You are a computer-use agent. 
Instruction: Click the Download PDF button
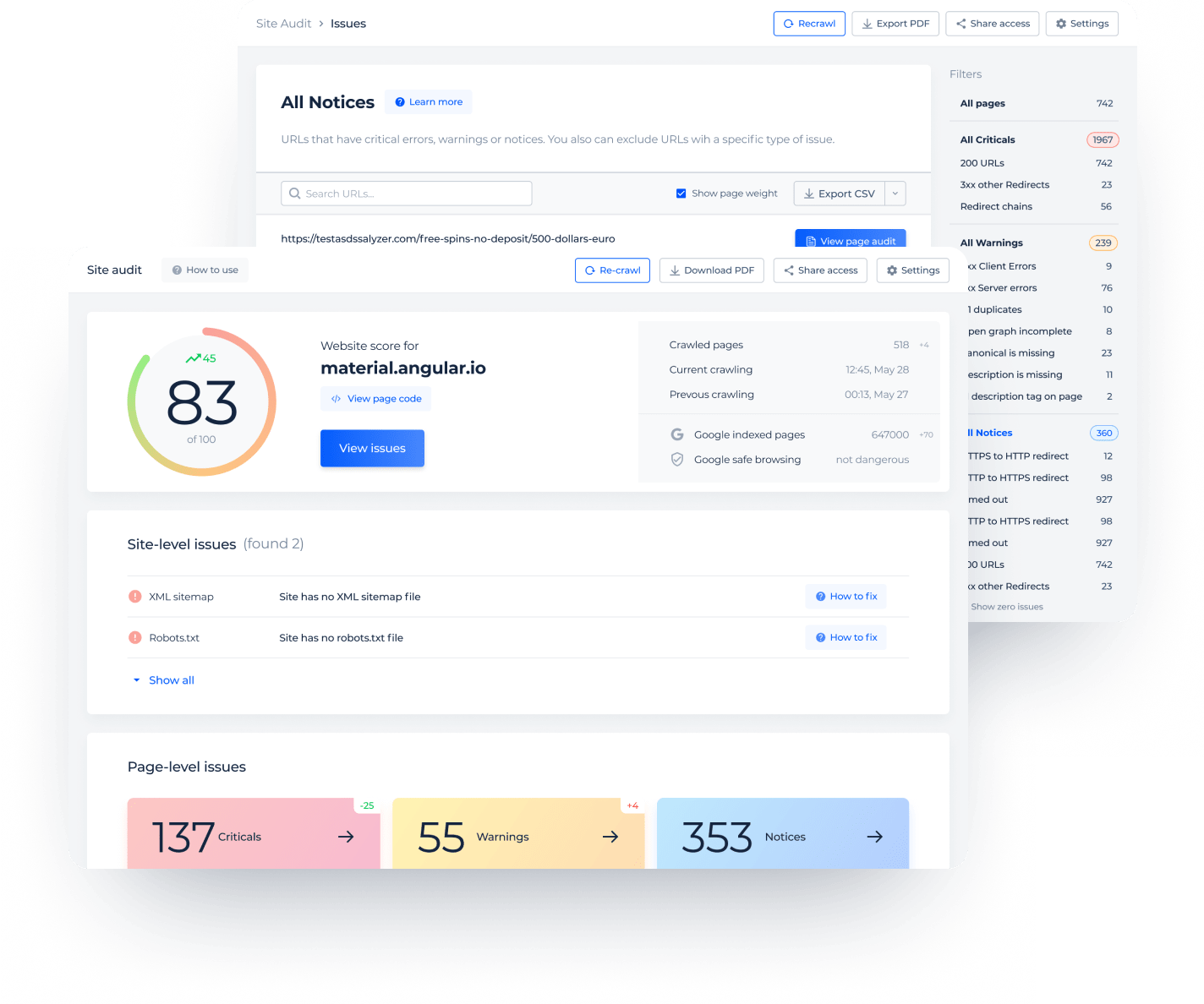click(711, 270)
